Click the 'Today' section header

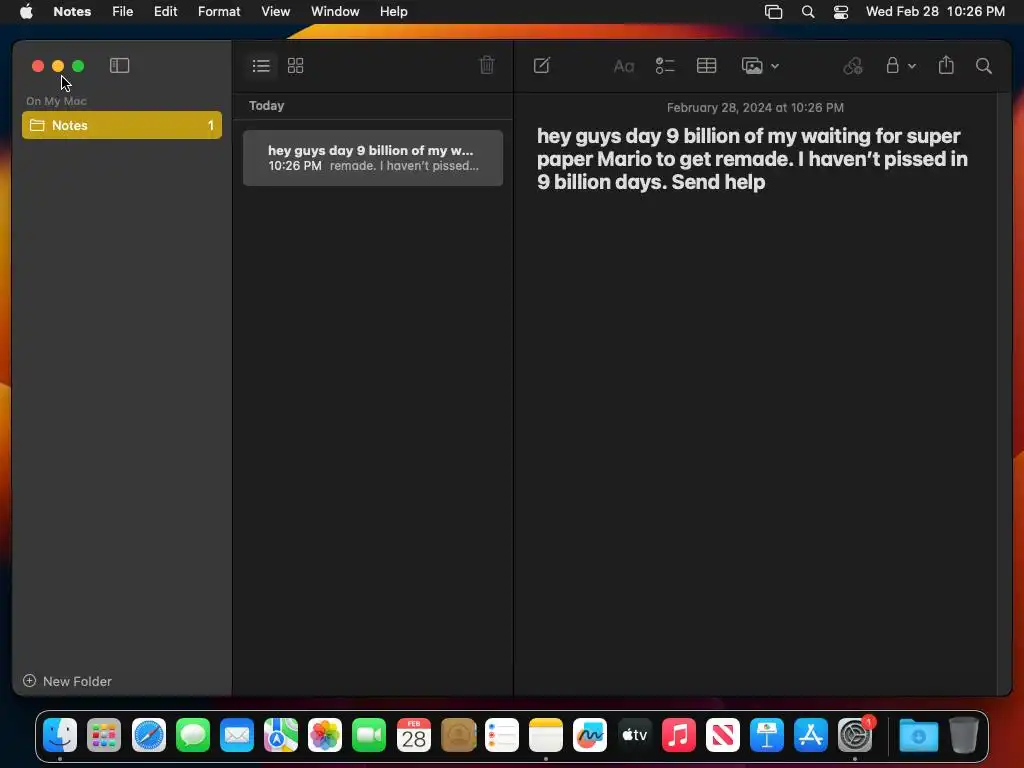coord(266,106)
